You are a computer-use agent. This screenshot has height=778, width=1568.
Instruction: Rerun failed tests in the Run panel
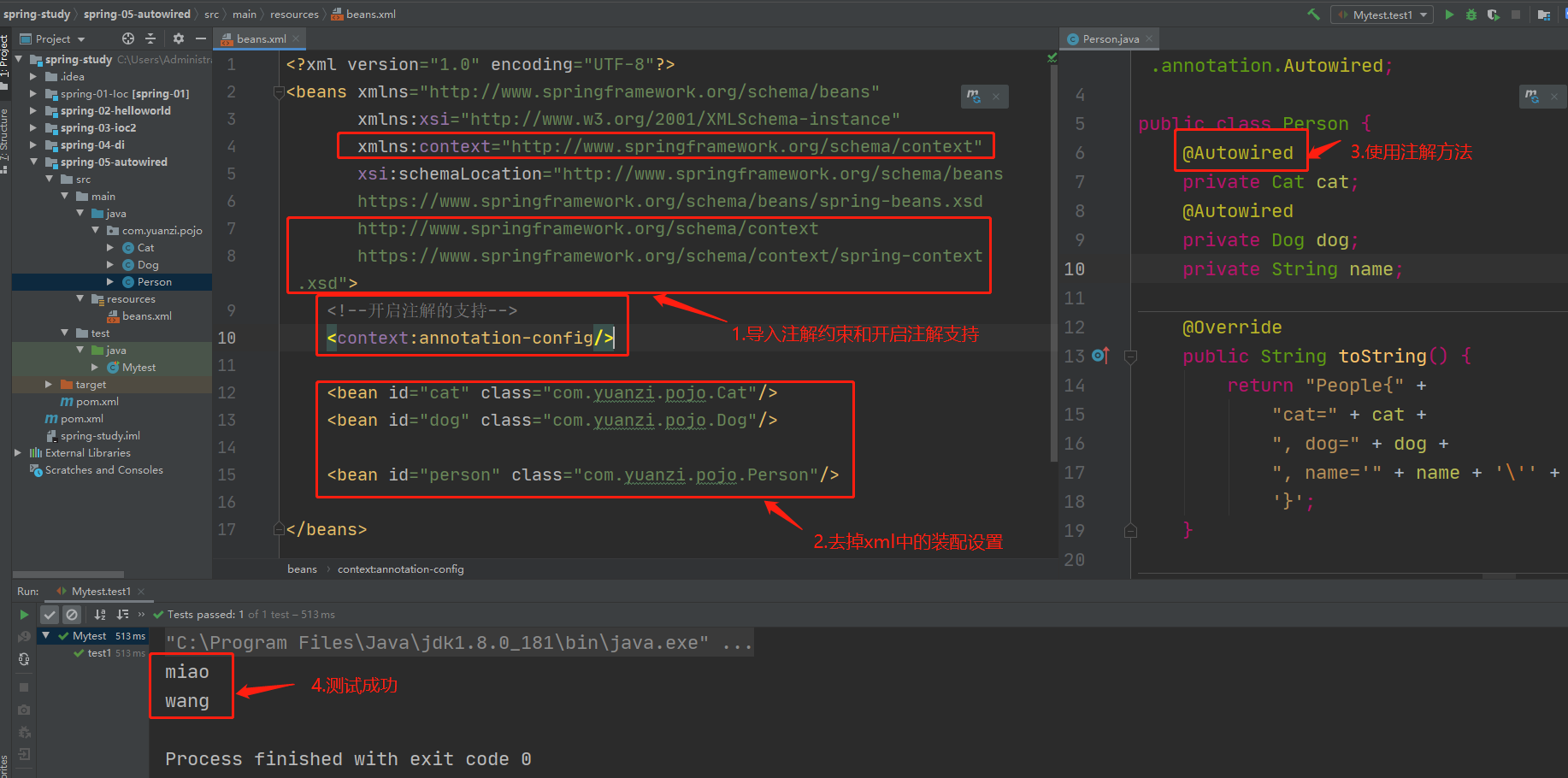click(x=24, y=637)
